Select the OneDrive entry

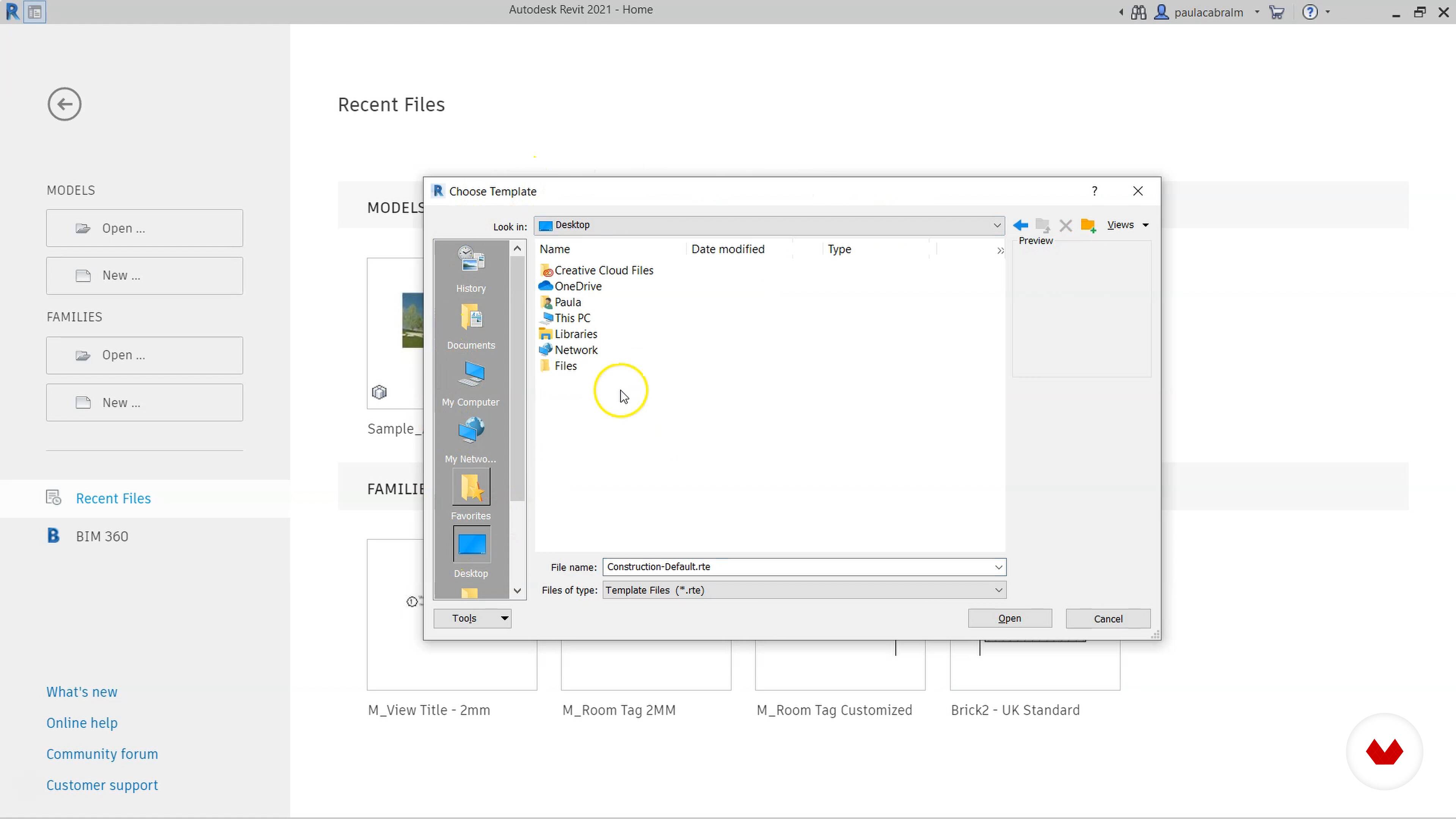tap(571, 286)
